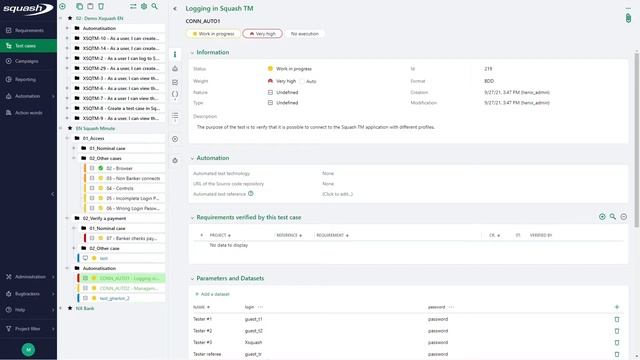Click the copy icon in the tree toolbar
This screenshot has width=640, height=360.
[x=80, y=6]
